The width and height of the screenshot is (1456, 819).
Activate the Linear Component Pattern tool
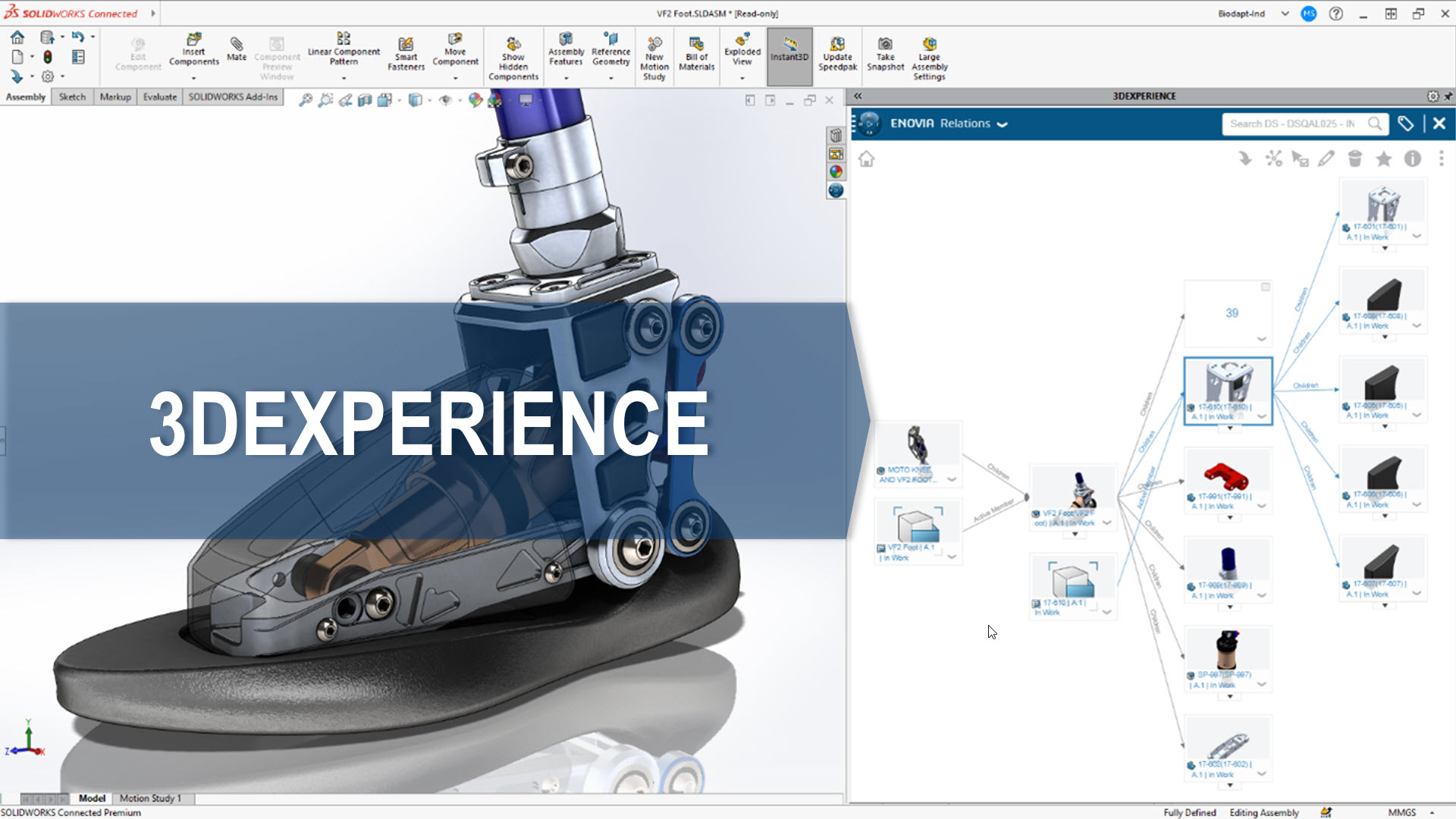pos(343,53)
